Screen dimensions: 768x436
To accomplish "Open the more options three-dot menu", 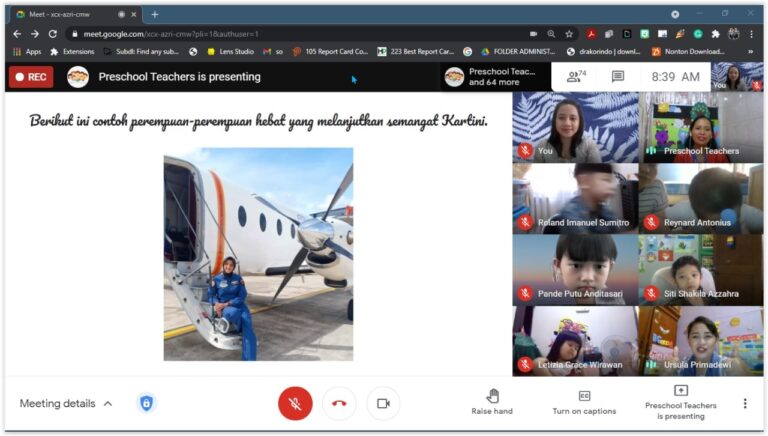I will (x=744, y=403).
